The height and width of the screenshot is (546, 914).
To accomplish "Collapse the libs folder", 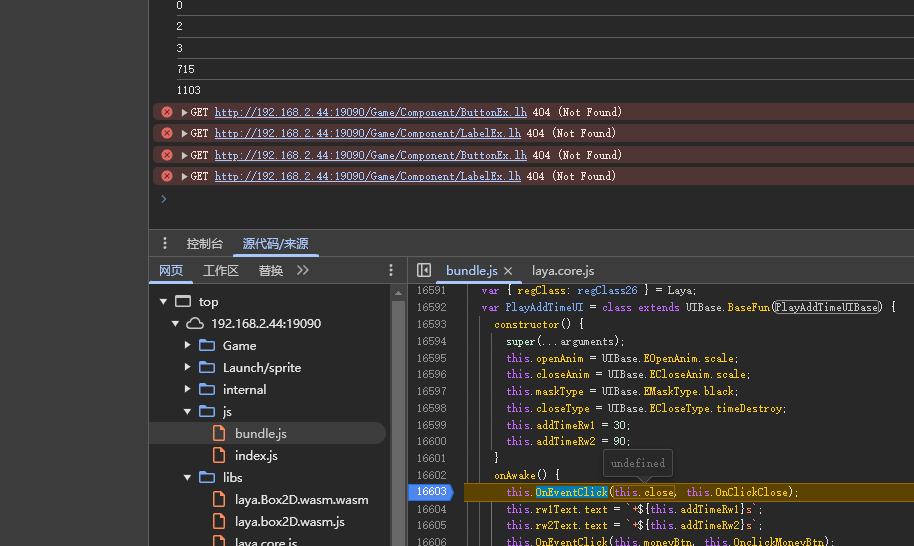I will click(x=187, y=477).
